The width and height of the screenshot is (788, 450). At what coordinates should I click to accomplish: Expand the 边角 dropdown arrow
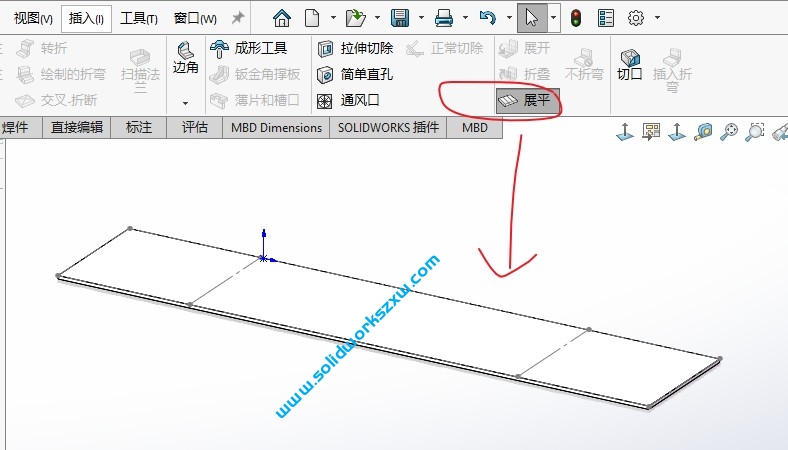[185, 103]
